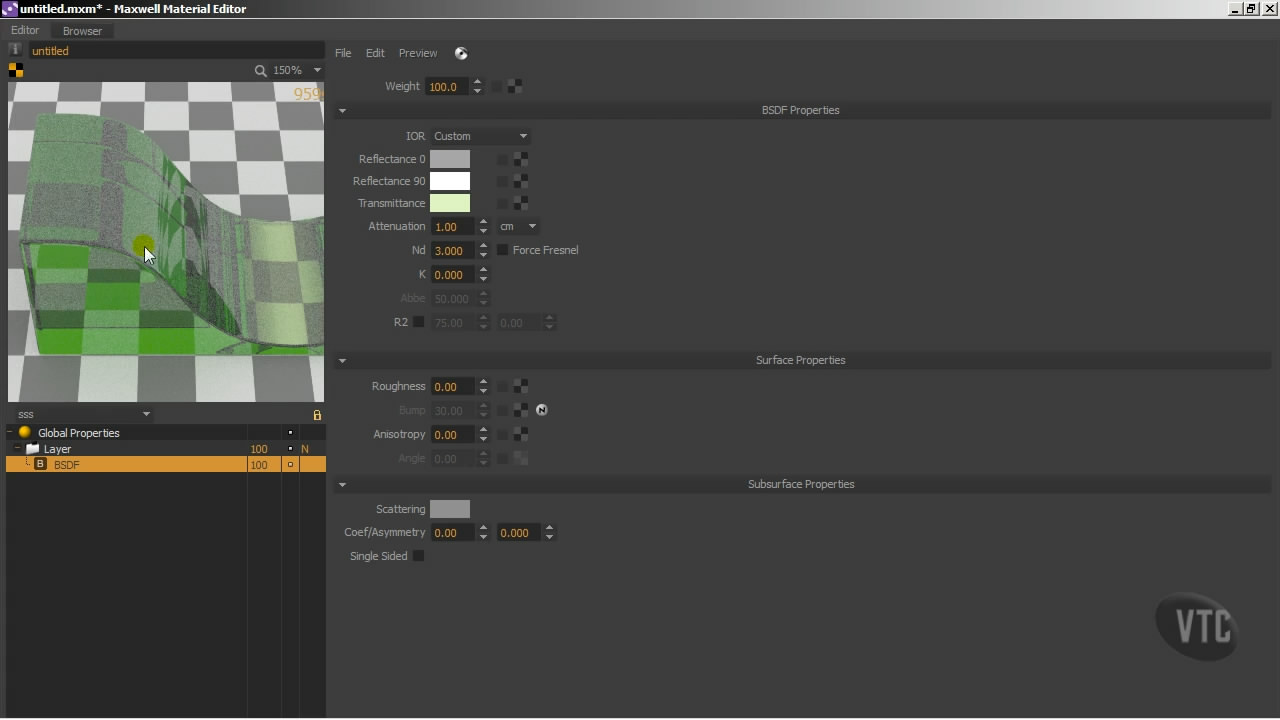Image resolution: width=1280 pixels, height=720 pixels.
Task: Enable the texture checkbox for Anisotropy
Action: coord(503,434)
